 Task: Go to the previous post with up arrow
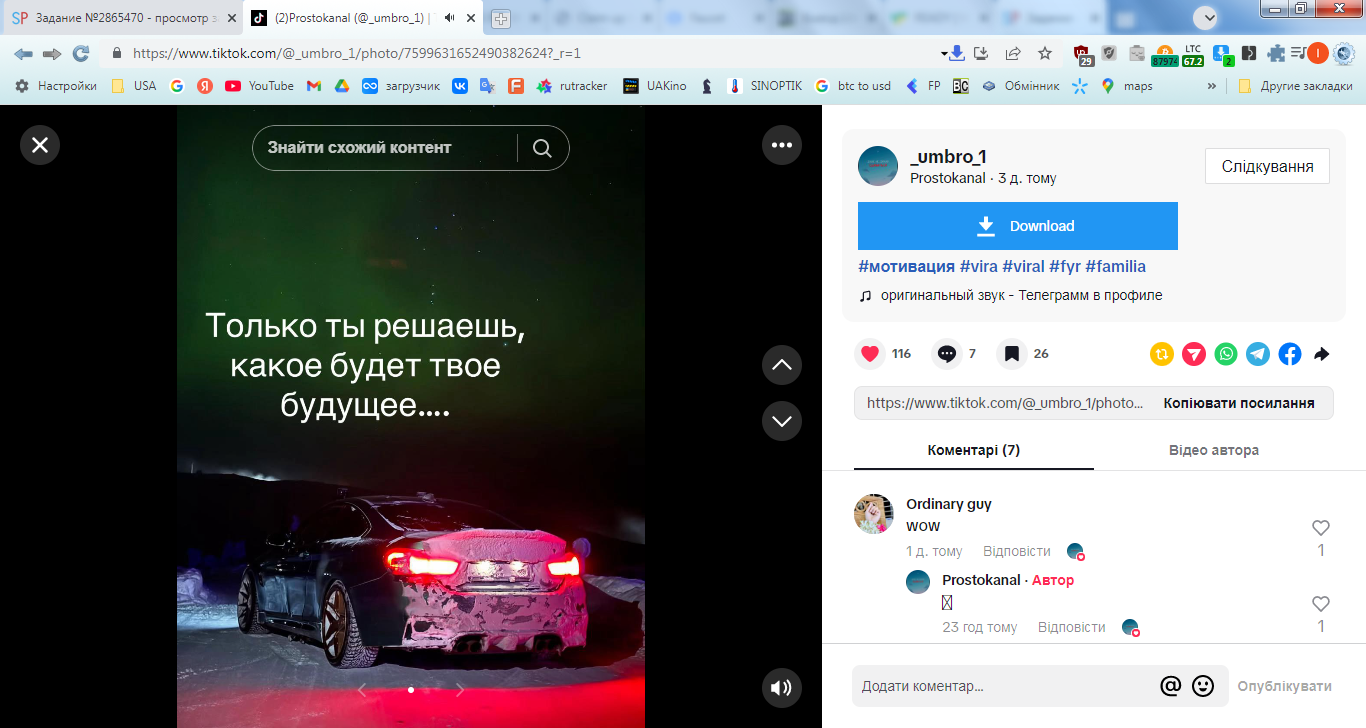tap(782, 365)
